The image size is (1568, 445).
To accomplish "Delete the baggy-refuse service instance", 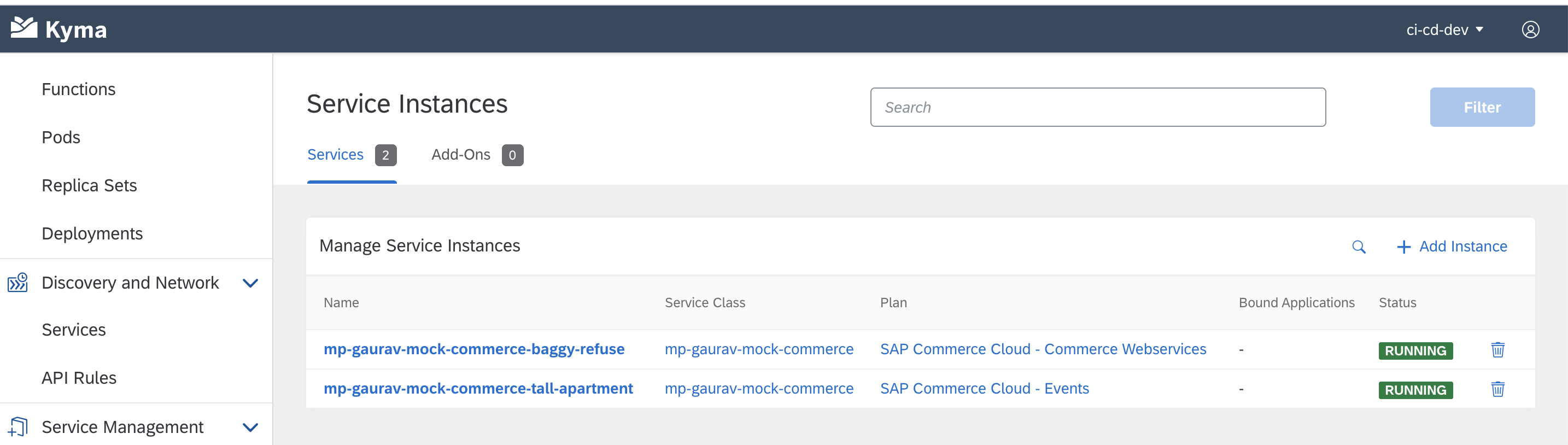I will point(1497,349).
